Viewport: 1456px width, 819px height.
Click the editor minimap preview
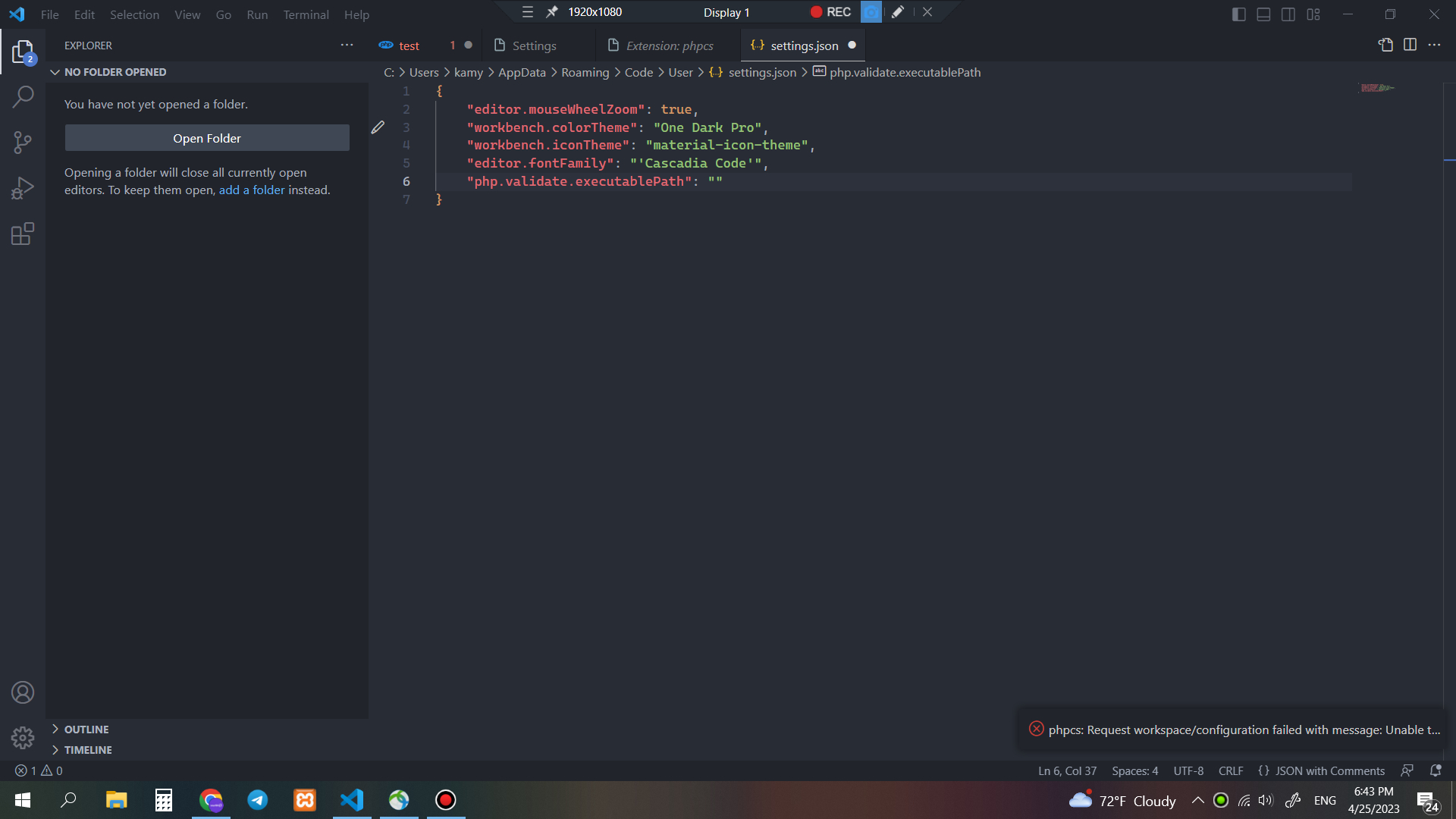pos(1378,88)
